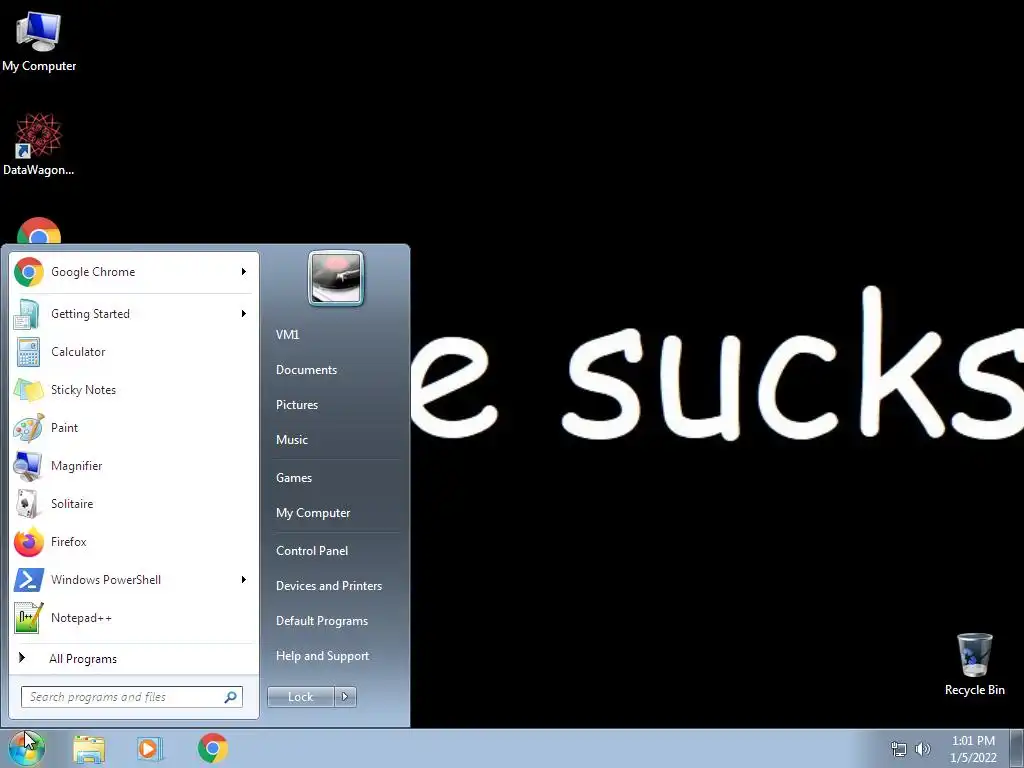Open My Computer in Start menu right pane

point(313,513)
